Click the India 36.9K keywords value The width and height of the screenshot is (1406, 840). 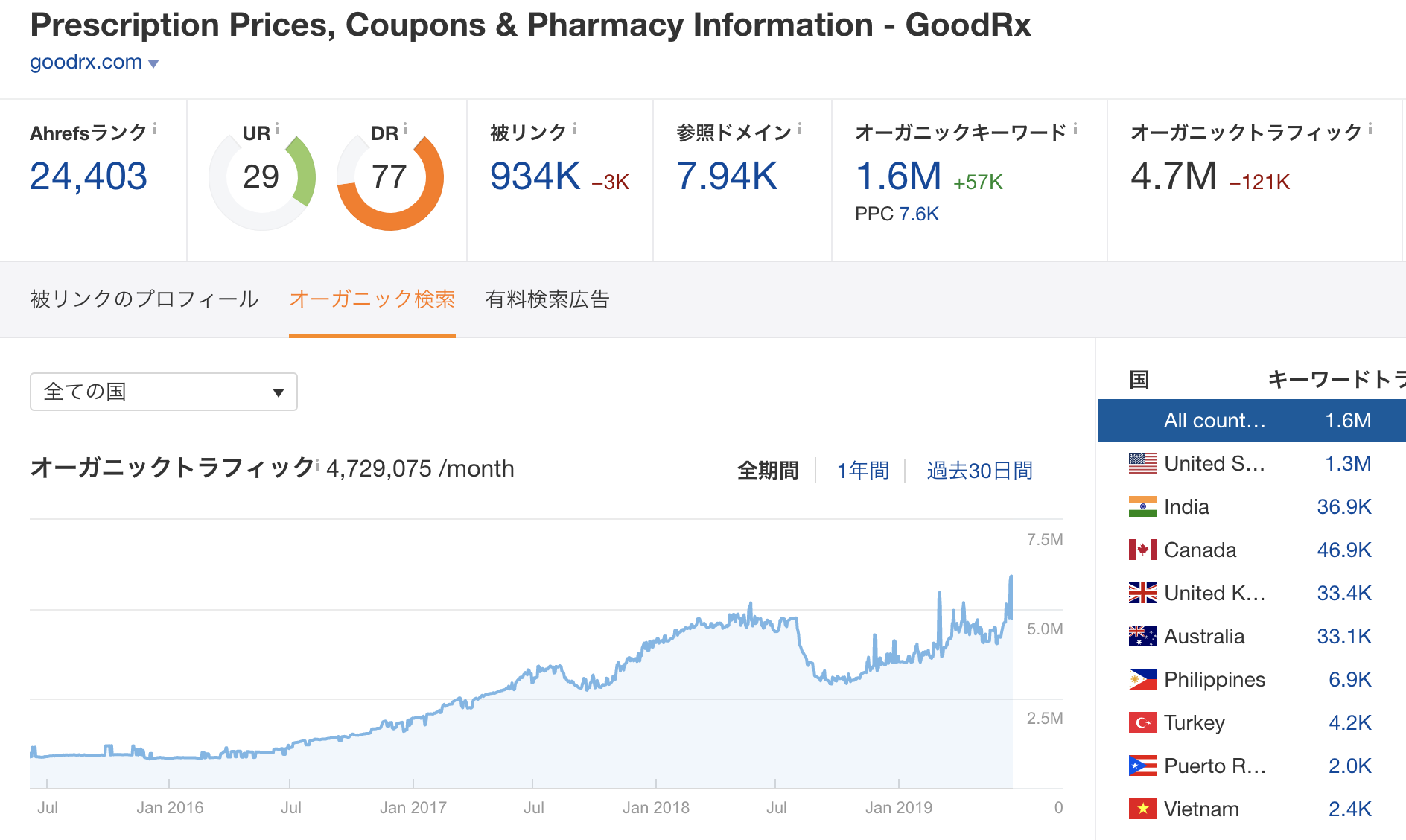[x=1343, y=506]
